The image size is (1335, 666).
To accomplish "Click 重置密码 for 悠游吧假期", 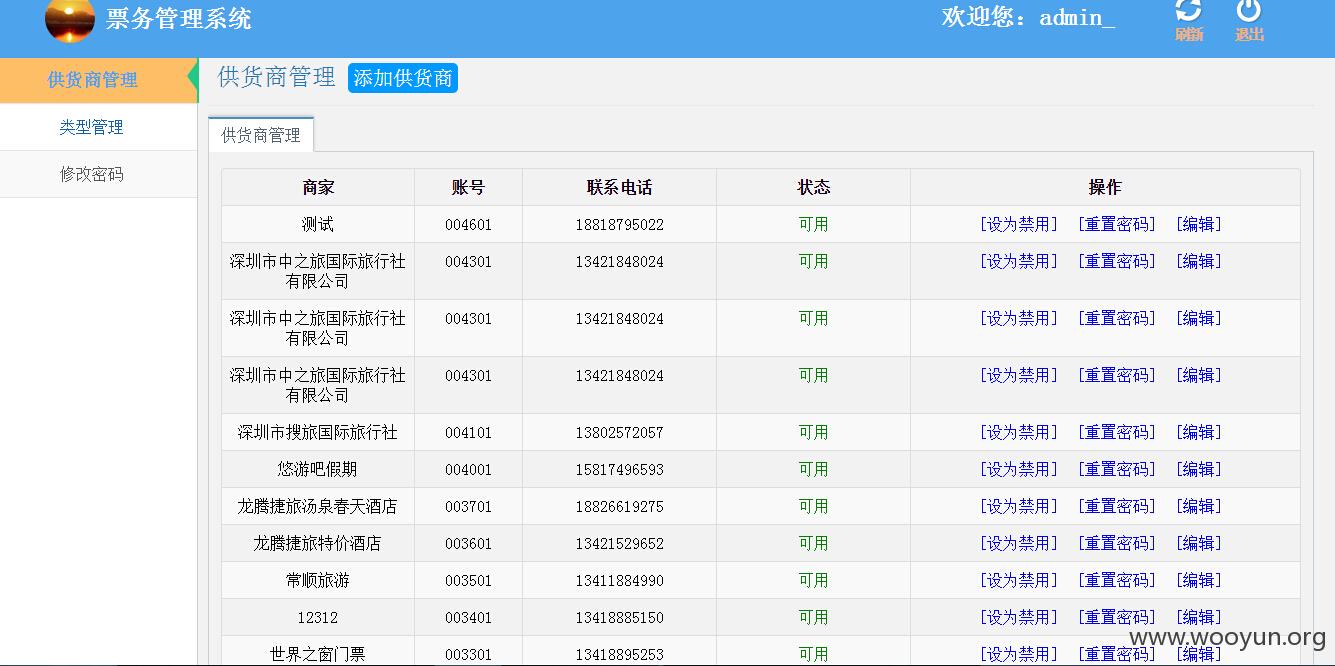I will tap(1116, 469).
